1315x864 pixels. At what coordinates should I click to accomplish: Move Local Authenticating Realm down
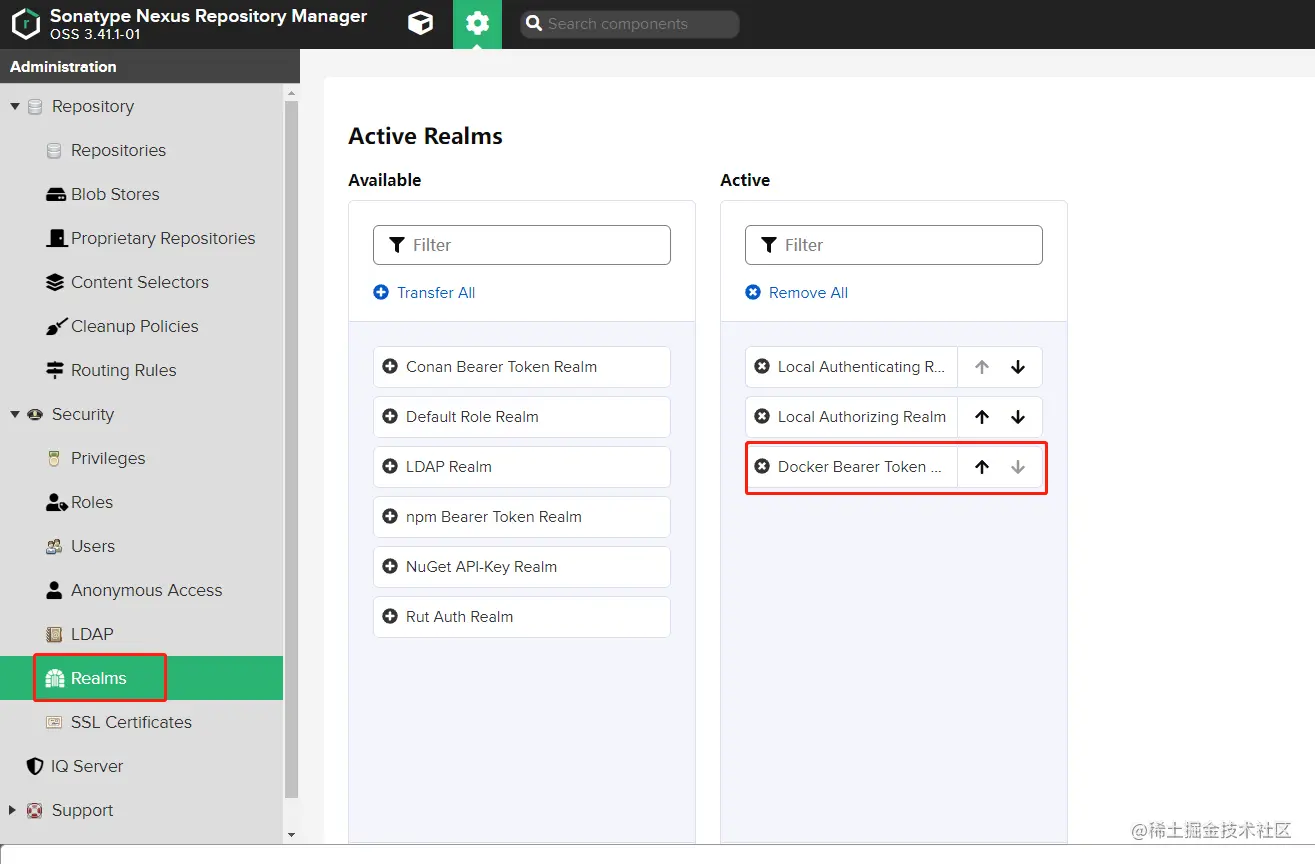pyautogui.click(x=1018, y=367)
